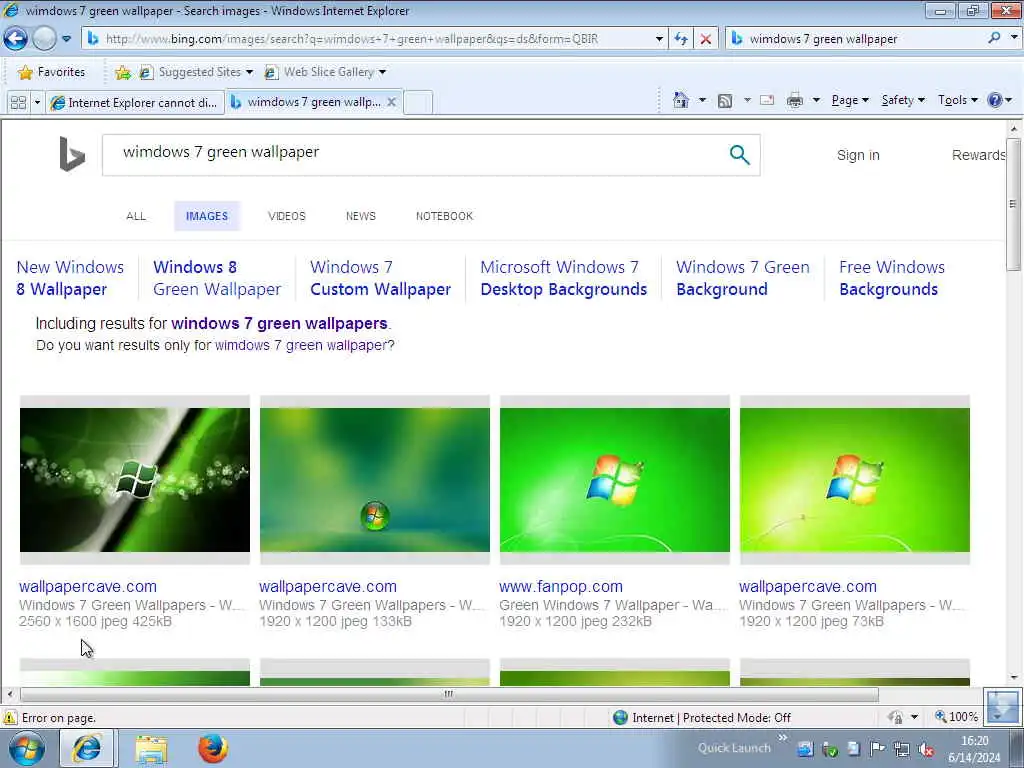The image size is (1024, 768).
Task: Click results only for wimdows 7 link
Action: coord(301,345)
